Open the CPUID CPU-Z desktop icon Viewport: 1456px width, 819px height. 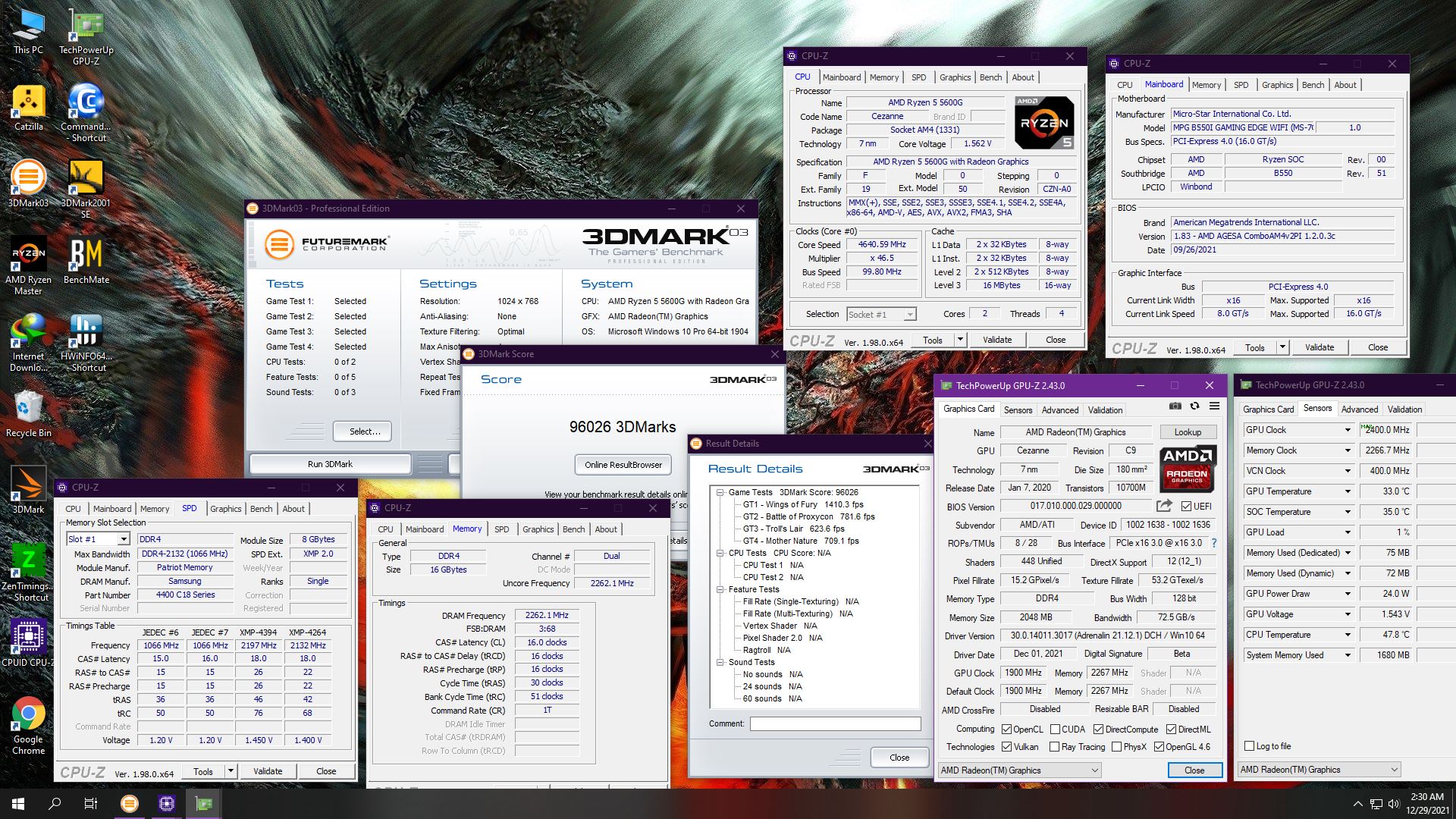28,643
